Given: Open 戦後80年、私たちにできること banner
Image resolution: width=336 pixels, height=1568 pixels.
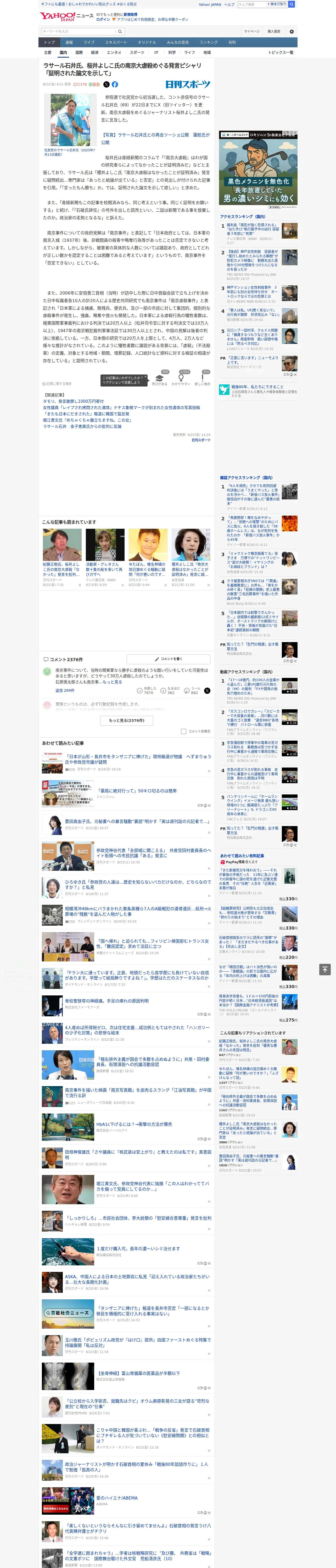Looking at the screenshot, I should [259, 391].
